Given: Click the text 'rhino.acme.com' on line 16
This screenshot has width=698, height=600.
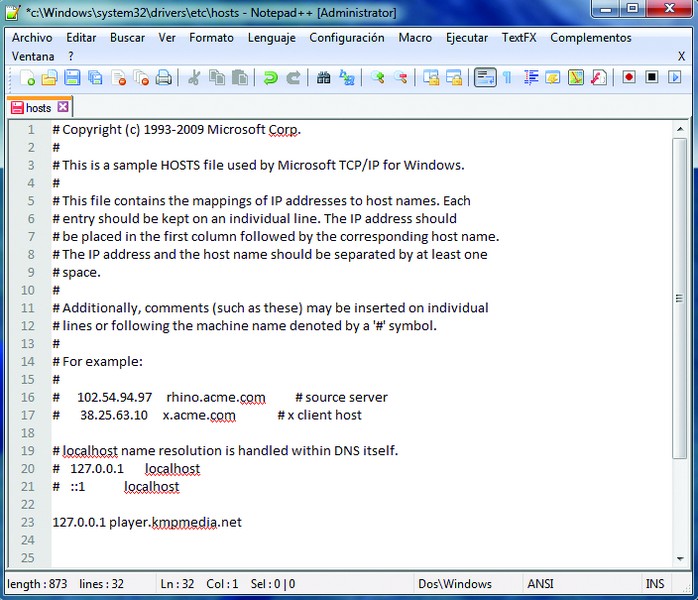Looking at the screenshot, I should click(x=216, y=397).
